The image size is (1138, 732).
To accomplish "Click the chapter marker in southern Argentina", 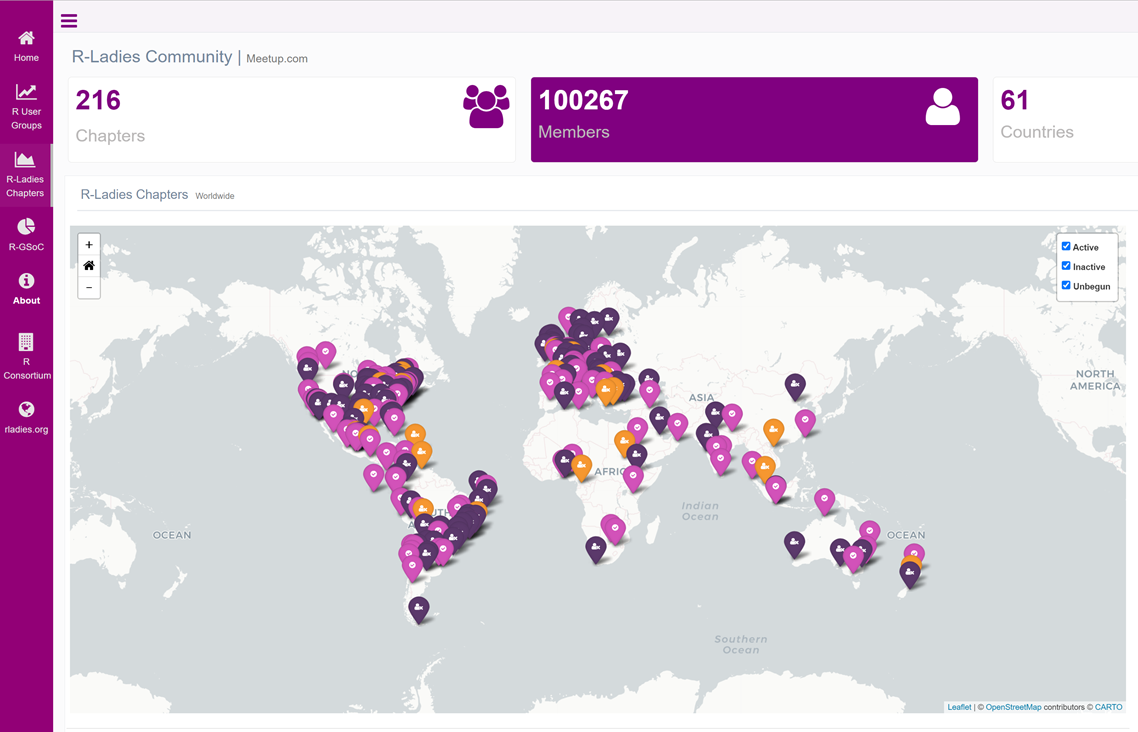I will click(x=419, y=607).
